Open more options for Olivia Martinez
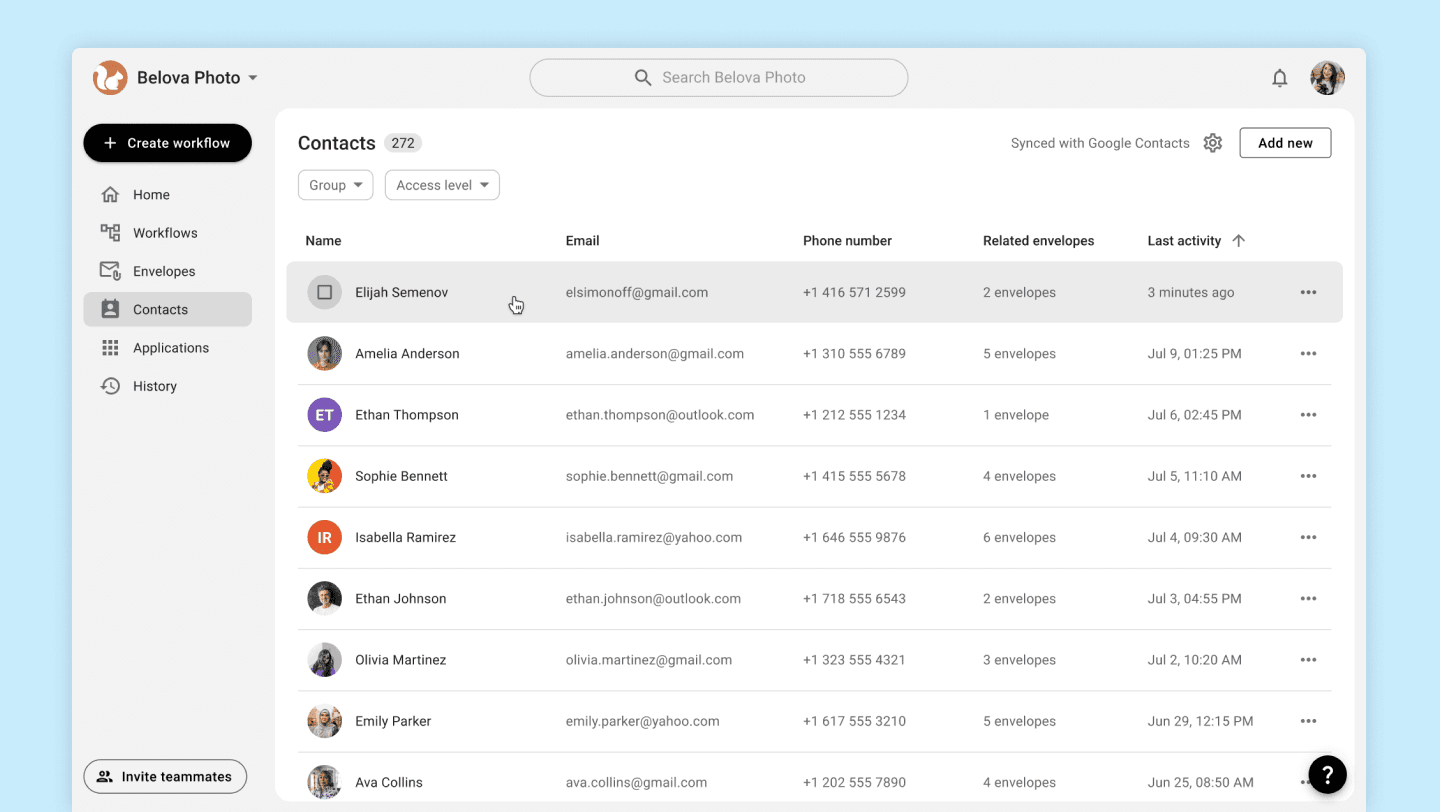Screen dimensions: 1440x812 pyautogui.click(x=1308, y=660)
